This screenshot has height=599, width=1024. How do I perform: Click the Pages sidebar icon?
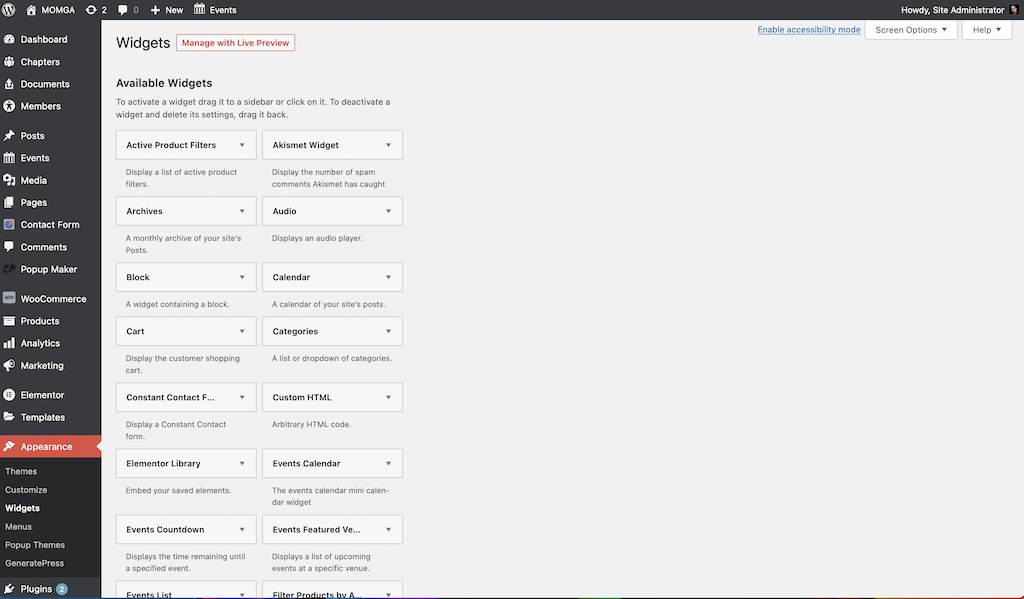click(9, 202)
